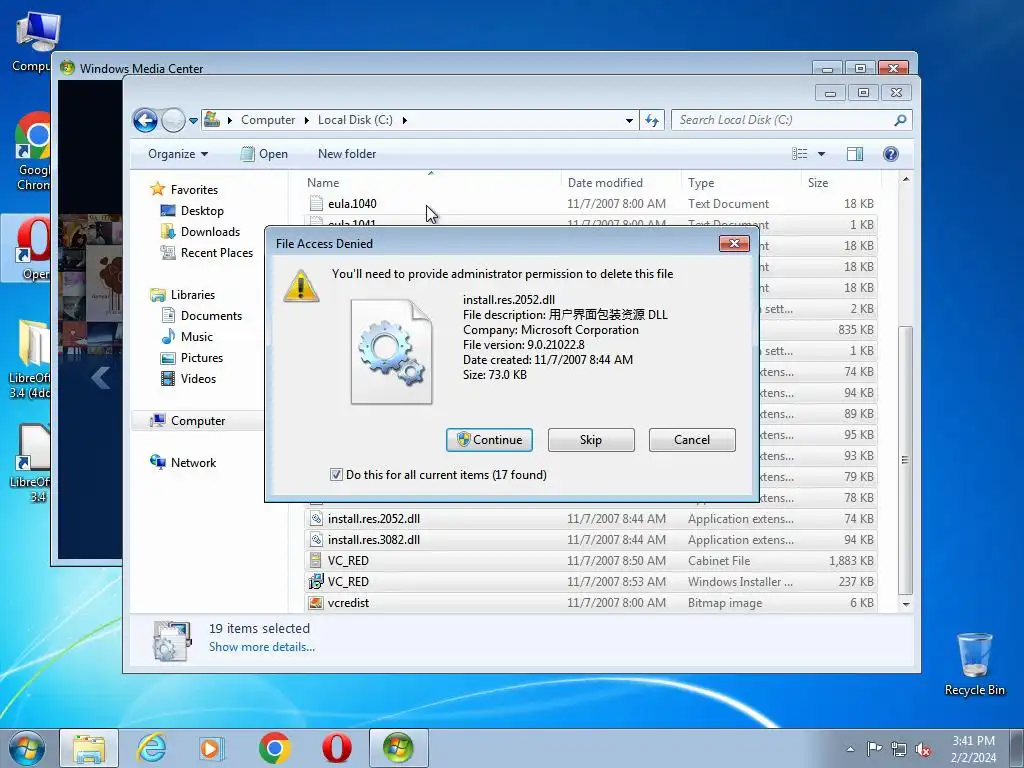1024x768 pixels.
Task: Close the File Access Denied dialog
Action: 734,244
